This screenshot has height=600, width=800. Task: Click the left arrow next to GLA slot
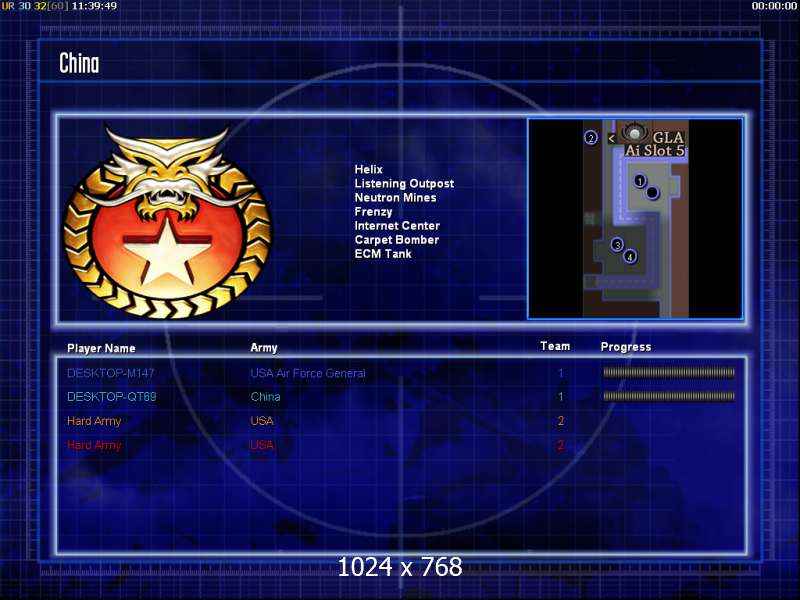pos(611,138)
